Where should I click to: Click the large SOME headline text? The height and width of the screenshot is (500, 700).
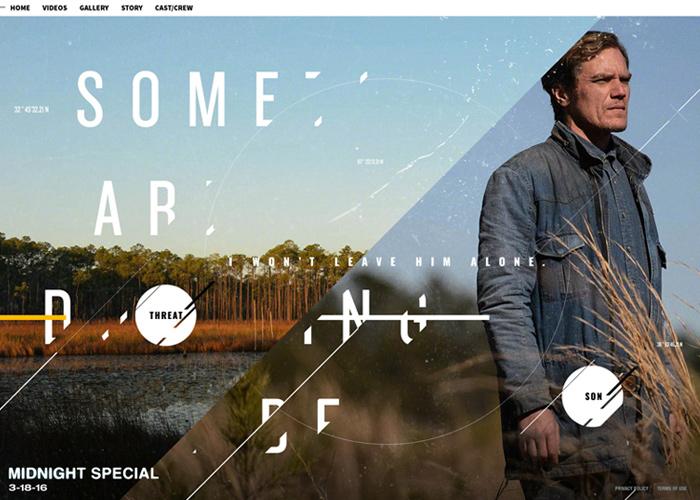point(179,99)
